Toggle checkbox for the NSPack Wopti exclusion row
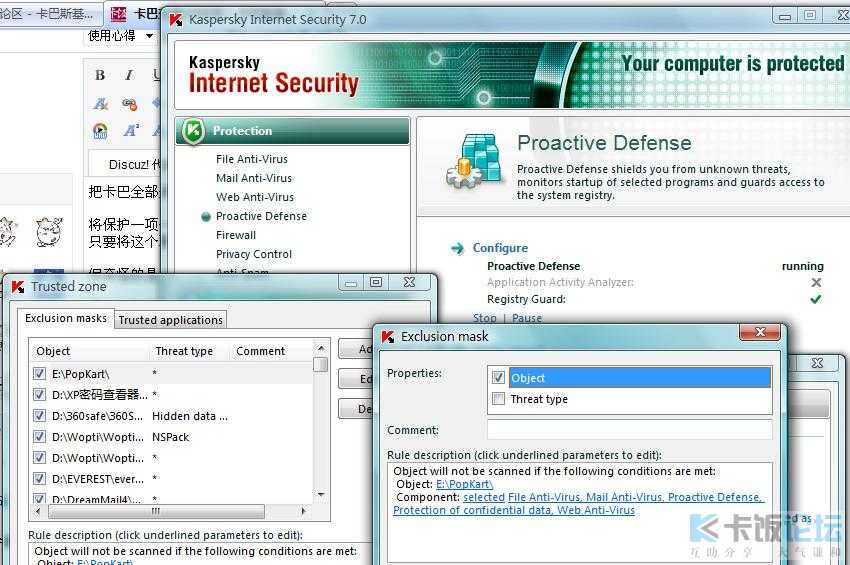The height and width of the screenshot is (565, 850). [39, 436]
